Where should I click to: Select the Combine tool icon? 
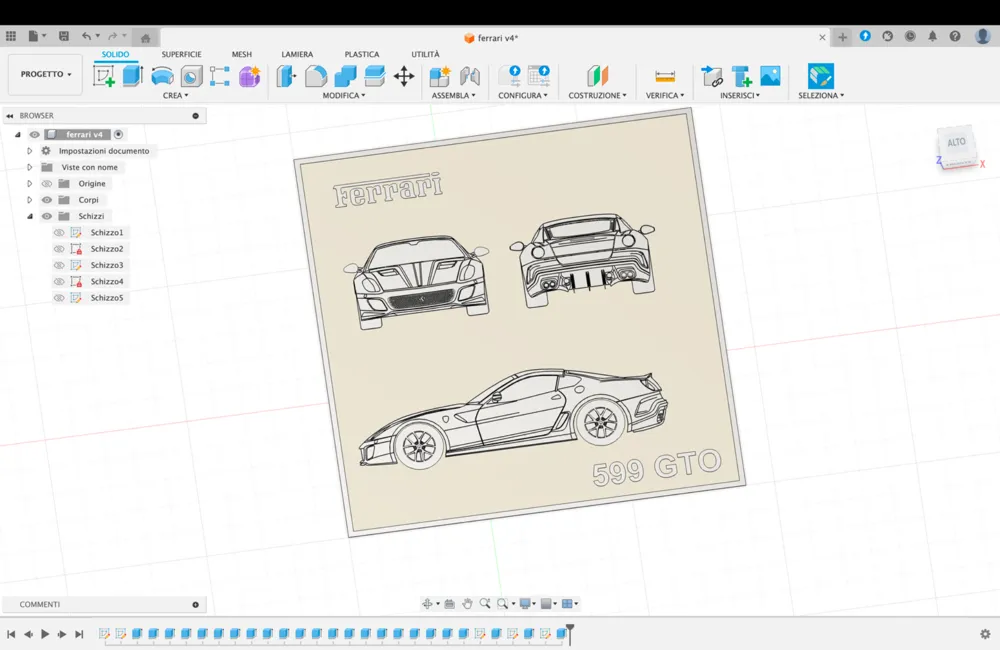point(345,76)
